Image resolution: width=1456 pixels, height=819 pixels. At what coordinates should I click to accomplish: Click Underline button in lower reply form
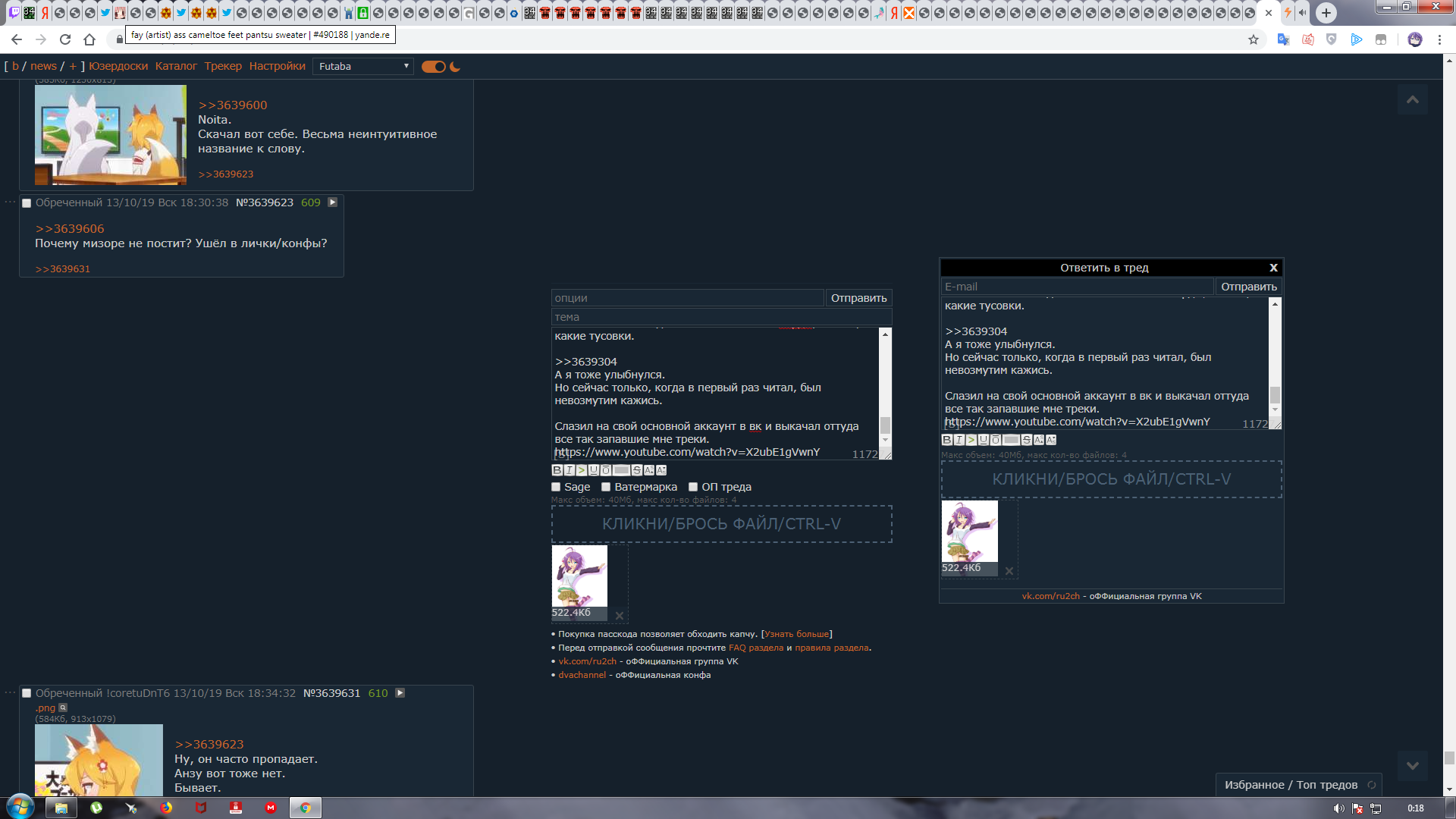tap(594, 470)
